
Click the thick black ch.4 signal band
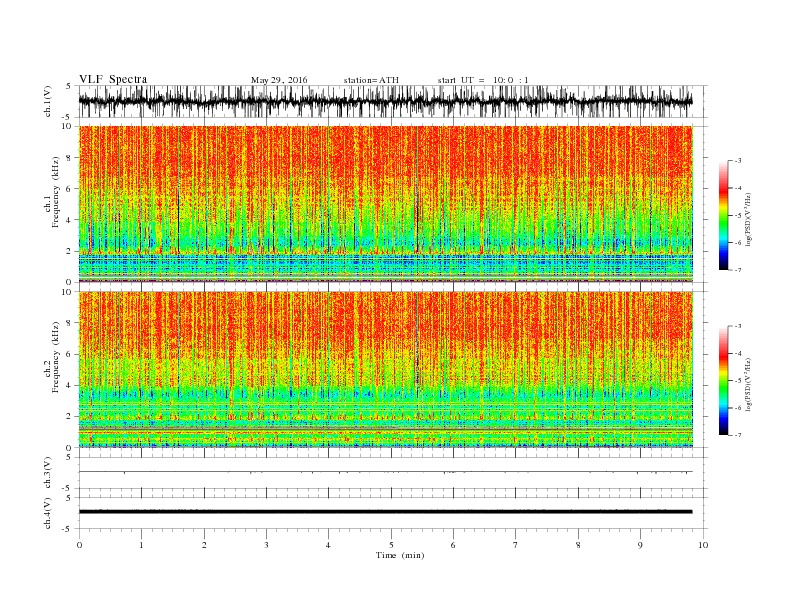(385, 512)
